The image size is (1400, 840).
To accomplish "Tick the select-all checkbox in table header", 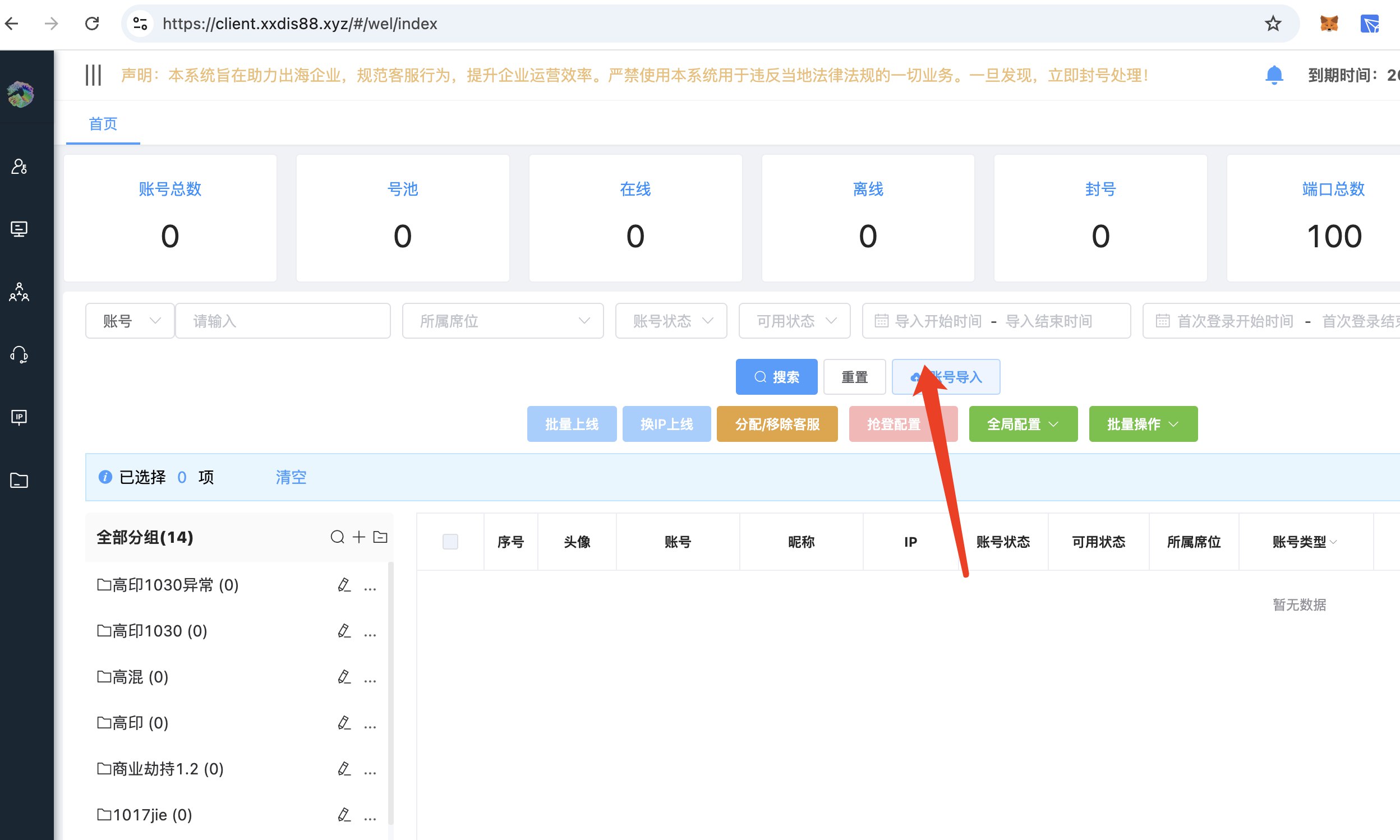I will (x=450, y=542).
